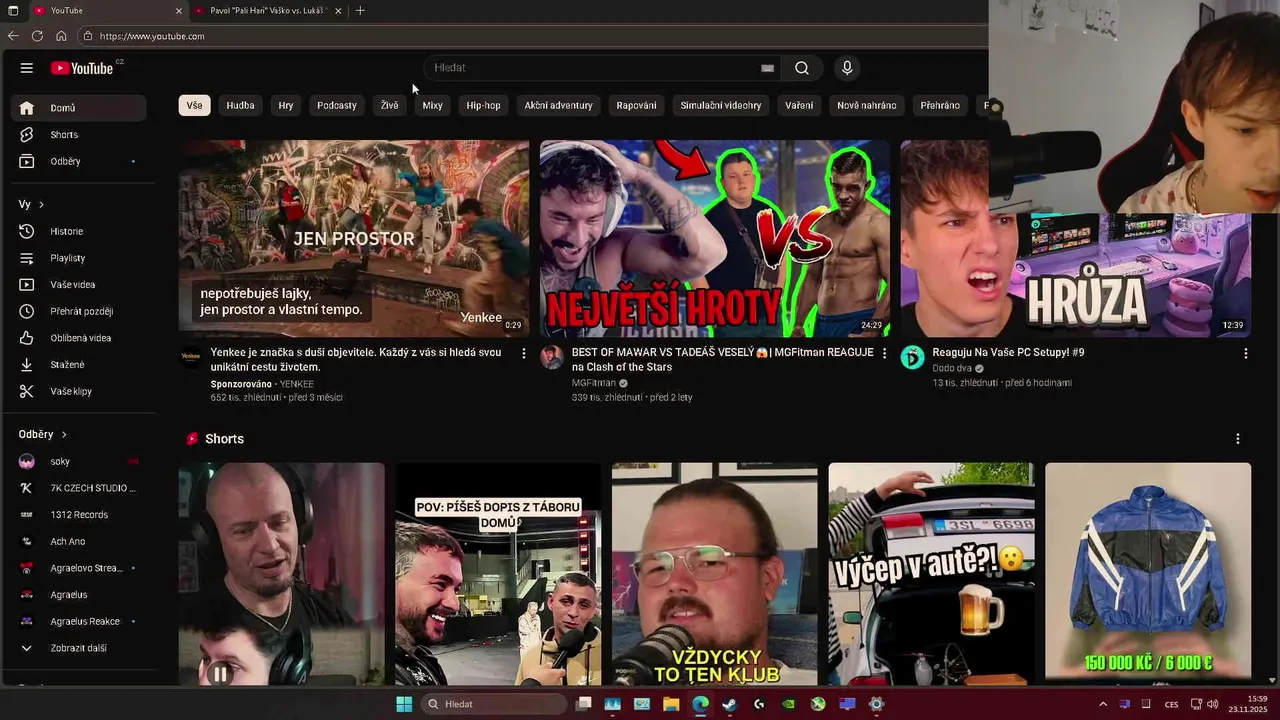Viewport: 1280px width, 720px height.
Task: Reload the page with refresh icon
Action: click(37, 36)
